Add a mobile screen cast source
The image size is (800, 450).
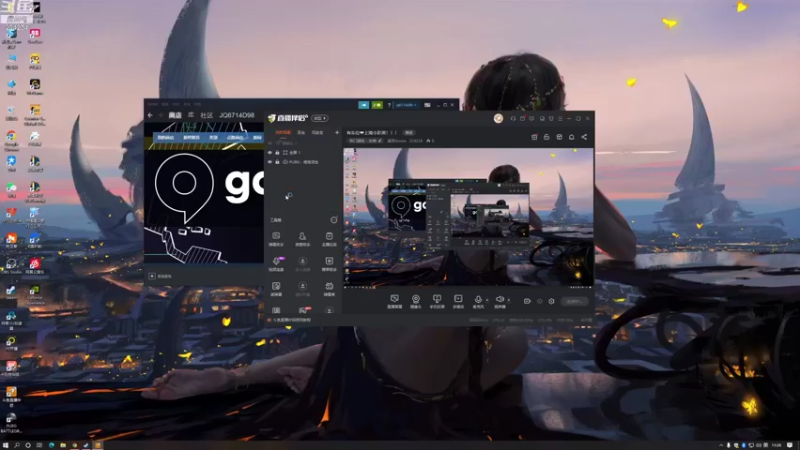[x=437, y=301]
